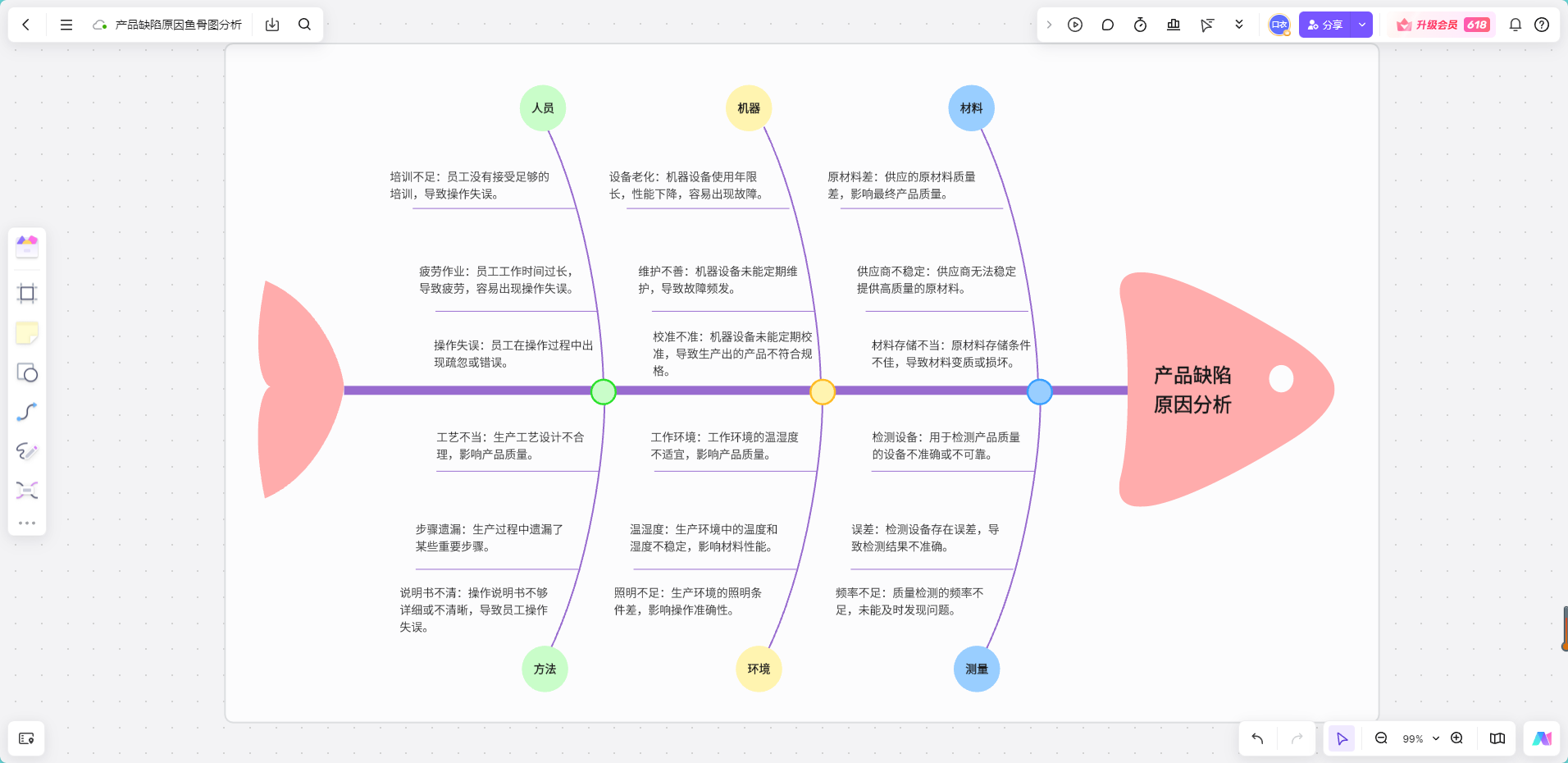Viewport: 1568px width, 763px height.
Task: Open the help question mark icon
Action: (x=1542, y=25)
